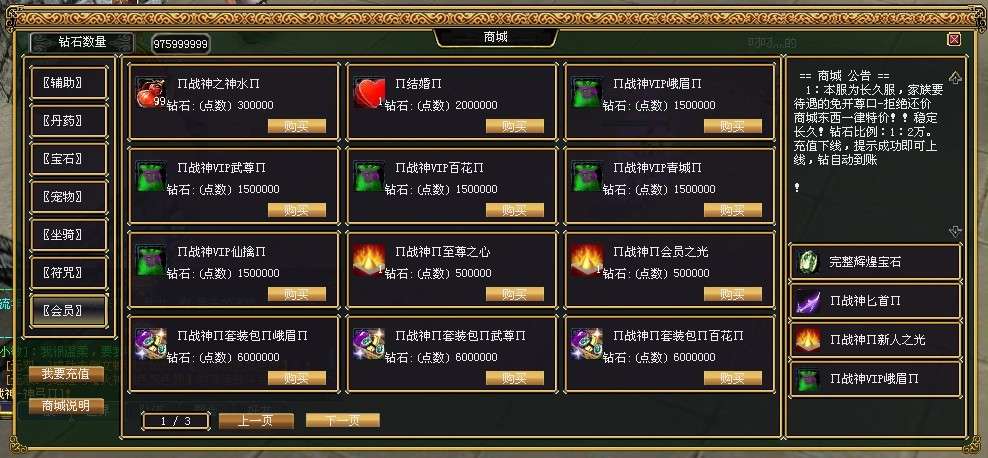Select the 完整辉煌宝石 gem icon in sidebar
The width and height of the screenshot is (988, 458).
tap(807, 262)
